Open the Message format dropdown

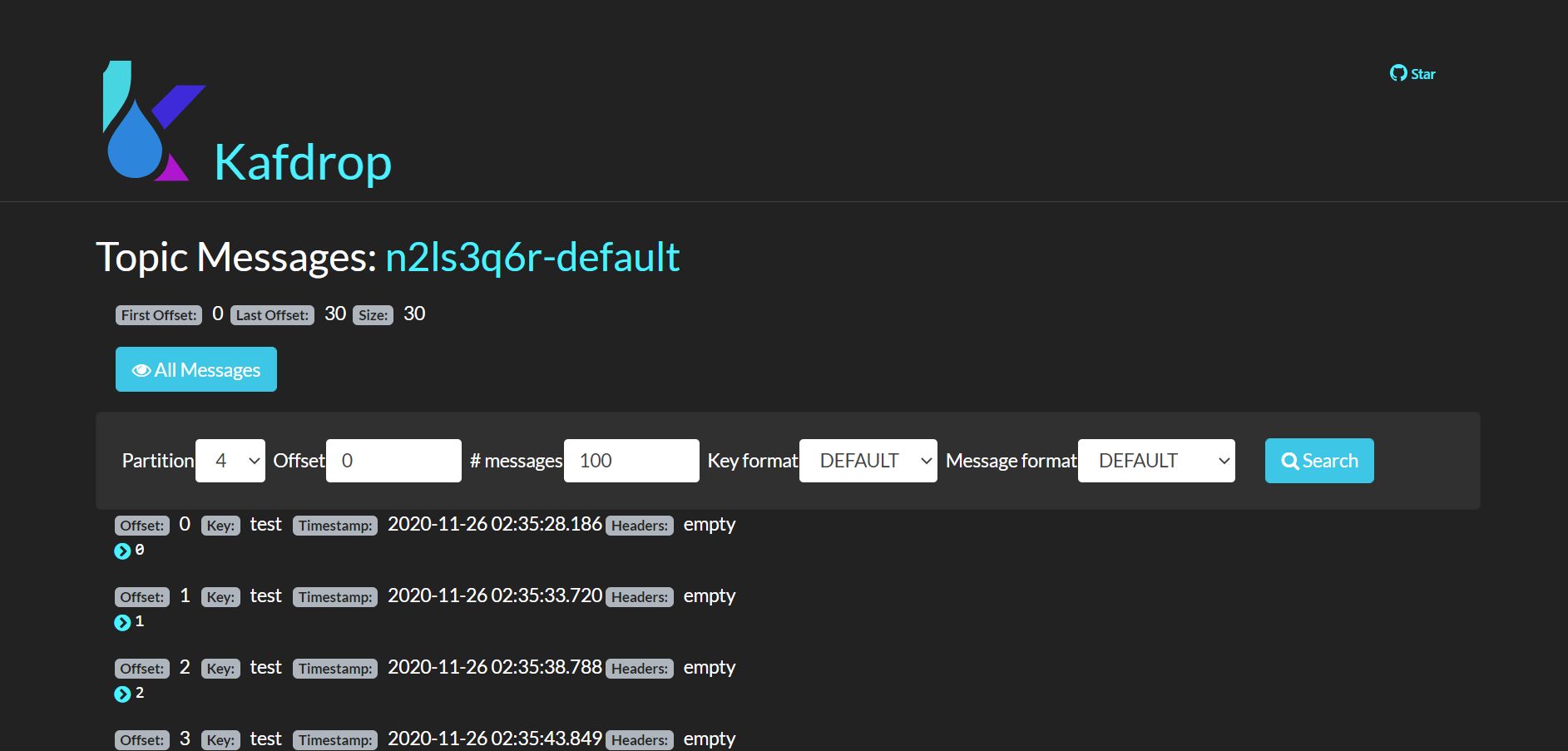point(1156,461)
